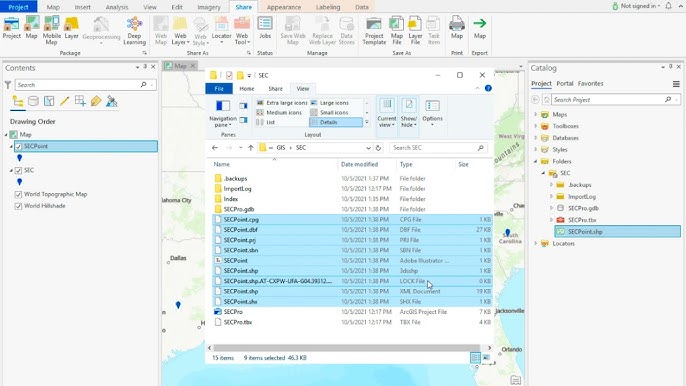Viewport: 686px width, 386px height.
Task: Expand the Locators node in Catalog
Action: 536,243
